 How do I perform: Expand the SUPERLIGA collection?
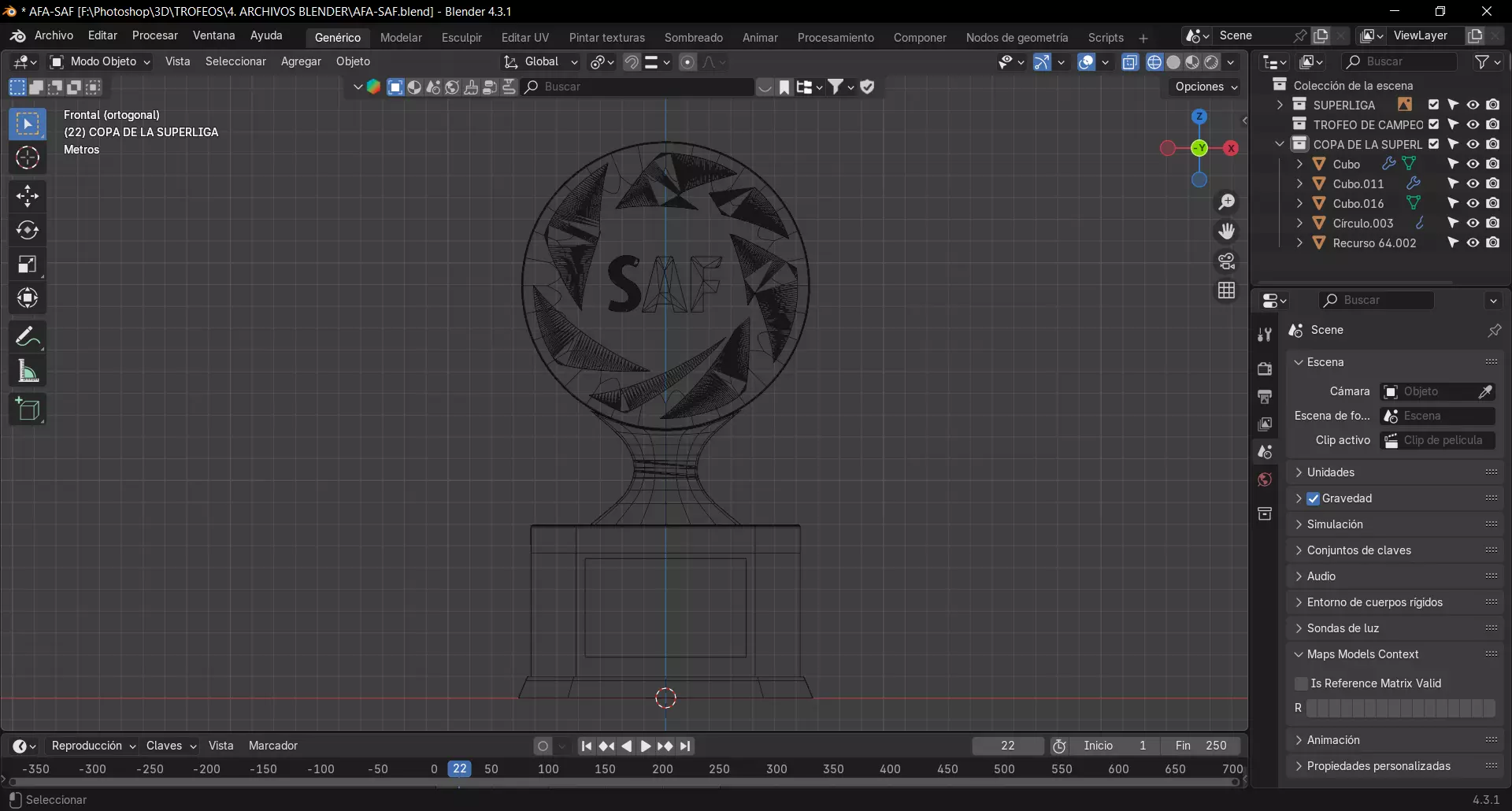1280,105
